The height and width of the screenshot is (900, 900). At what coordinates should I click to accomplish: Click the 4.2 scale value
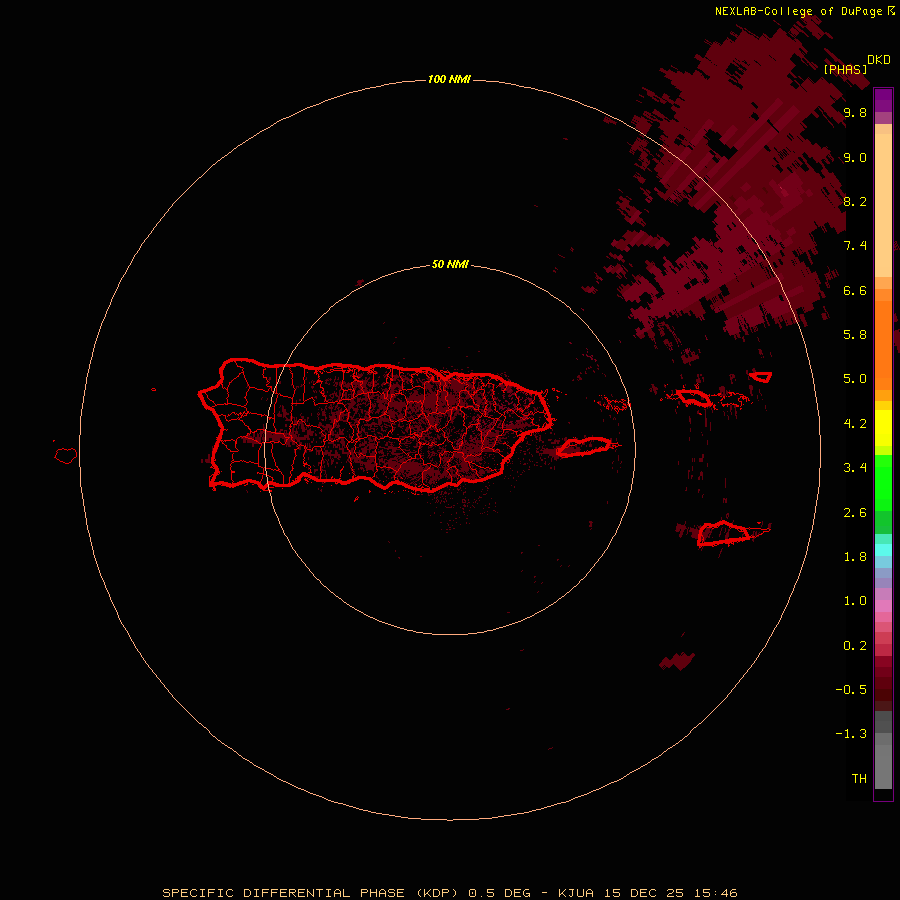[x=855, y=424]
